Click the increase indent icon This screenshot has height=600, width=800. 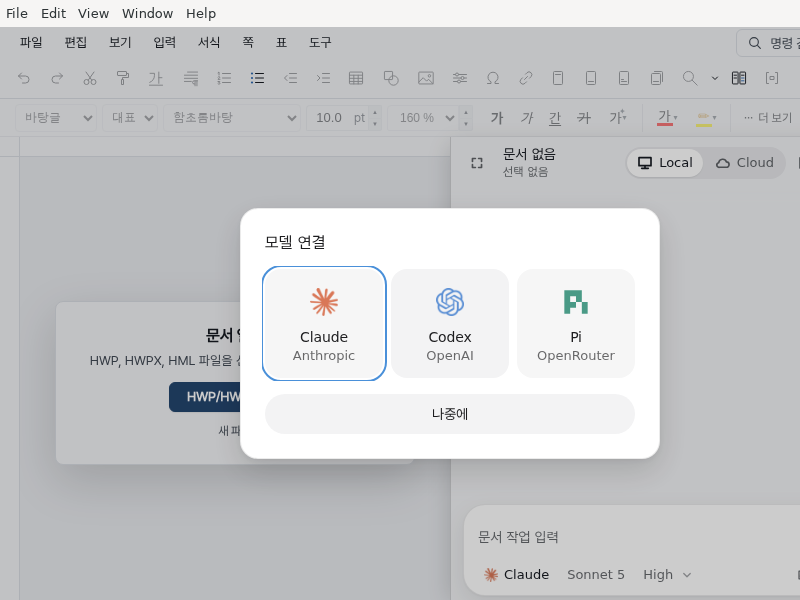(323, 78)
